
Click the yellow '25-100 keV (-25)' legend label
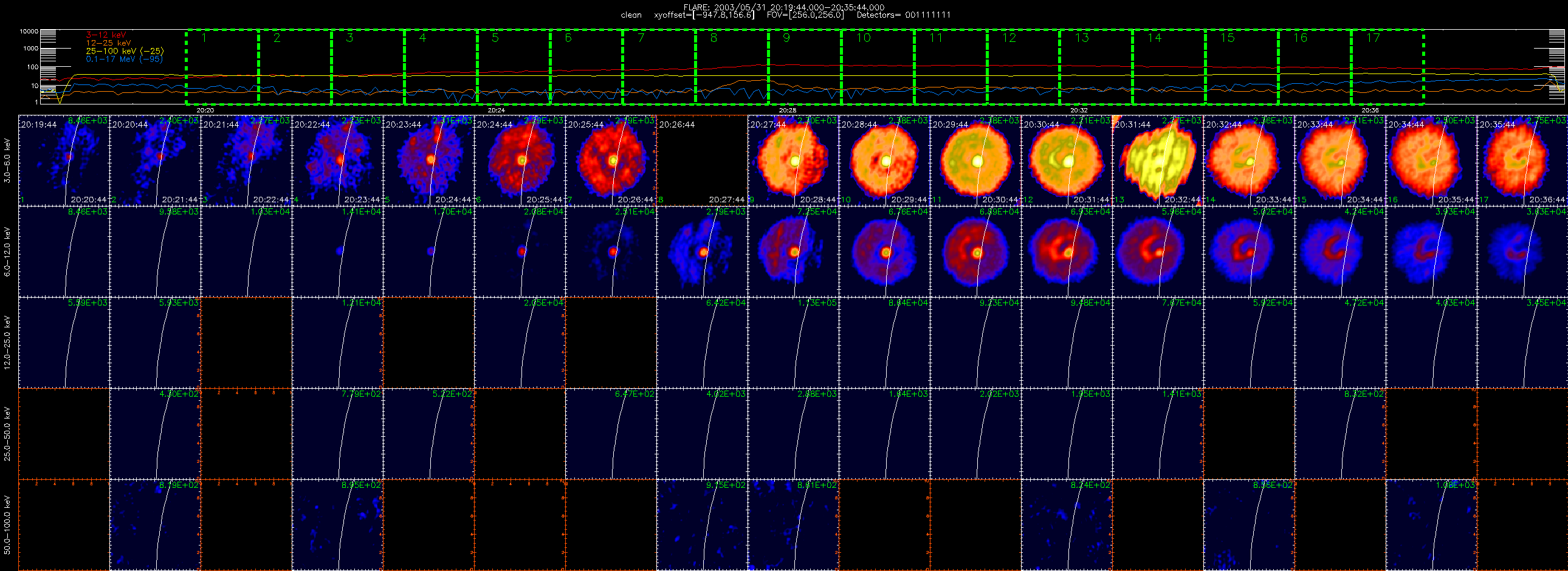pos(125,51)
